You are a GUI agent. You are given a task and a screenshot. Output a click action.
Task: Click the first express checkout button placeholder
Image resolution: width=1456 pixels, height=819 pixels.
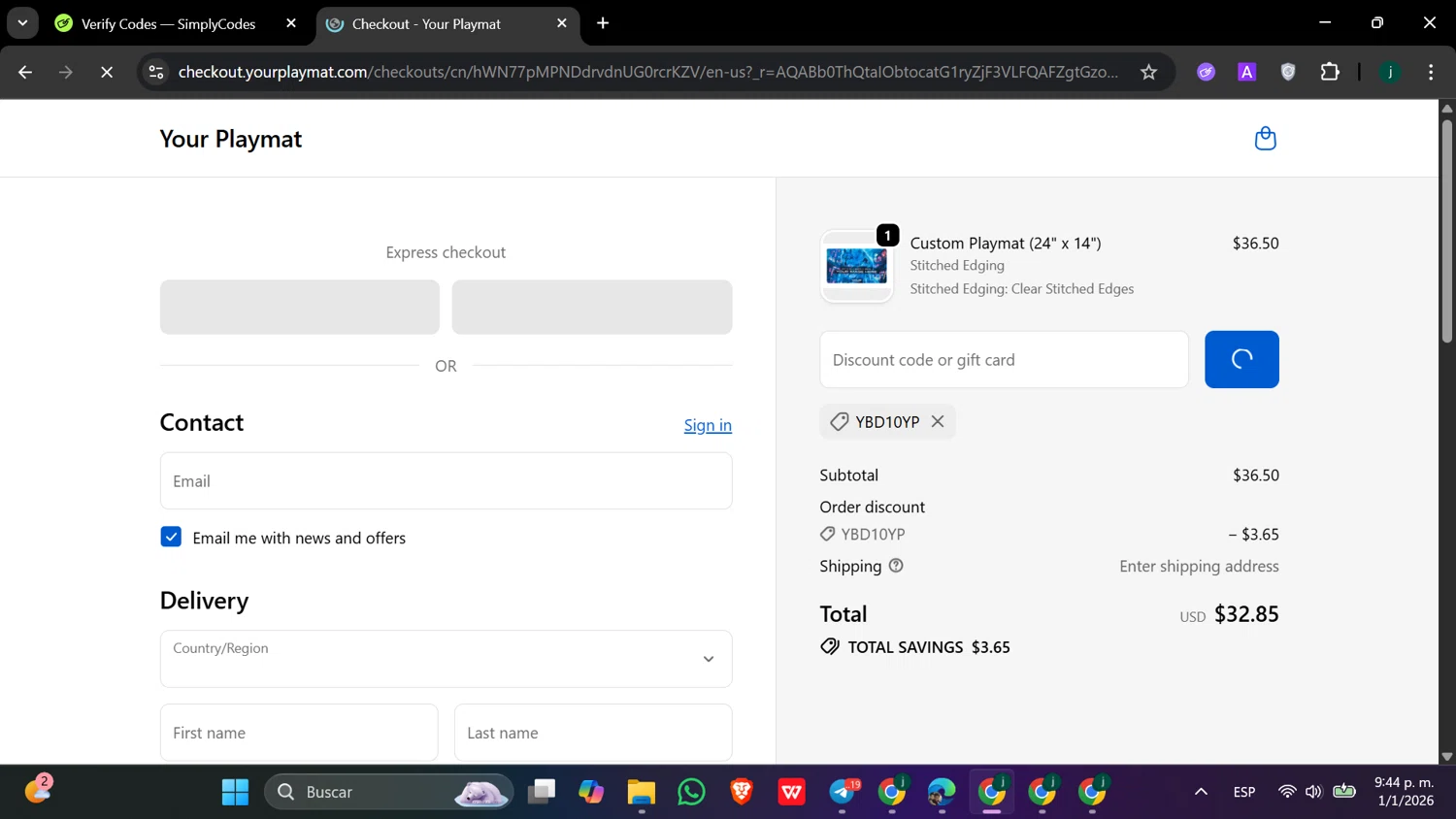pyautogui.click(x=299, y=308)
